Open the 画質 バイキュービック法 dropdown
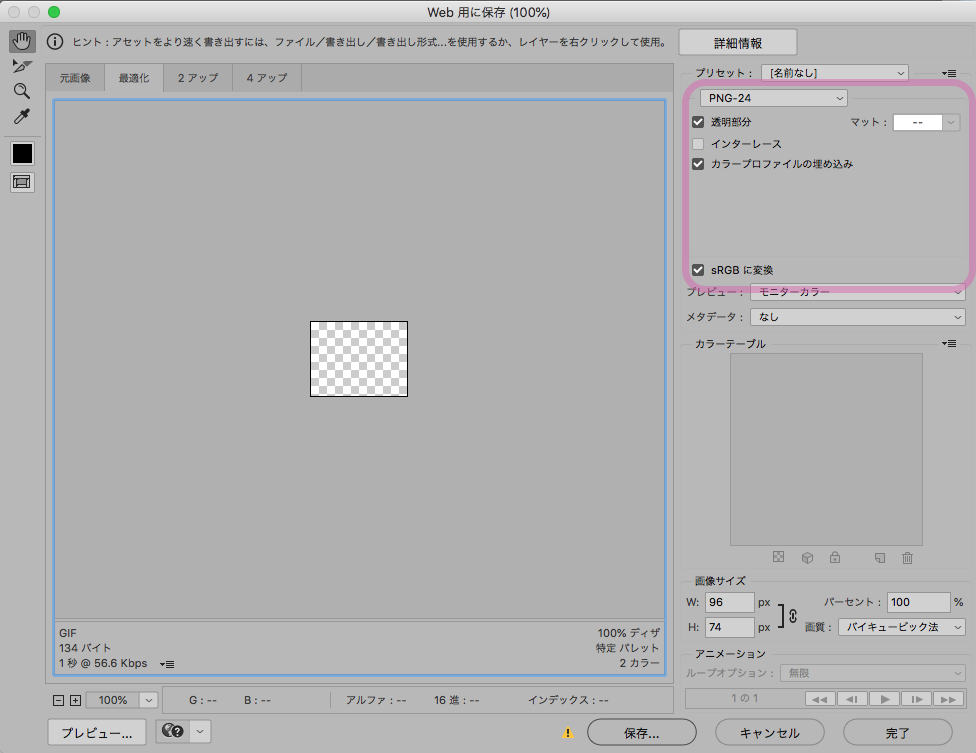Screen dimensions: 976x753 coord(902,627)
